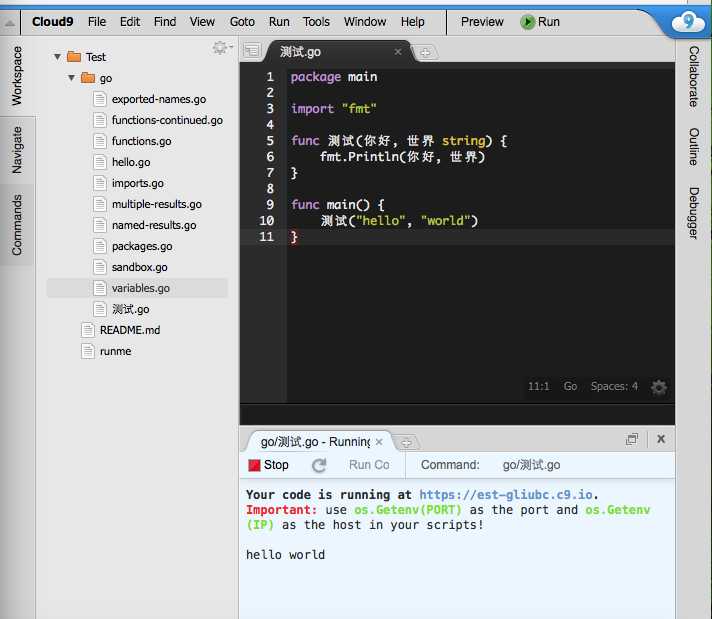Viewport: 712px width, 619px height.
Task: Click hello world output text
Action: click(285, 555)
